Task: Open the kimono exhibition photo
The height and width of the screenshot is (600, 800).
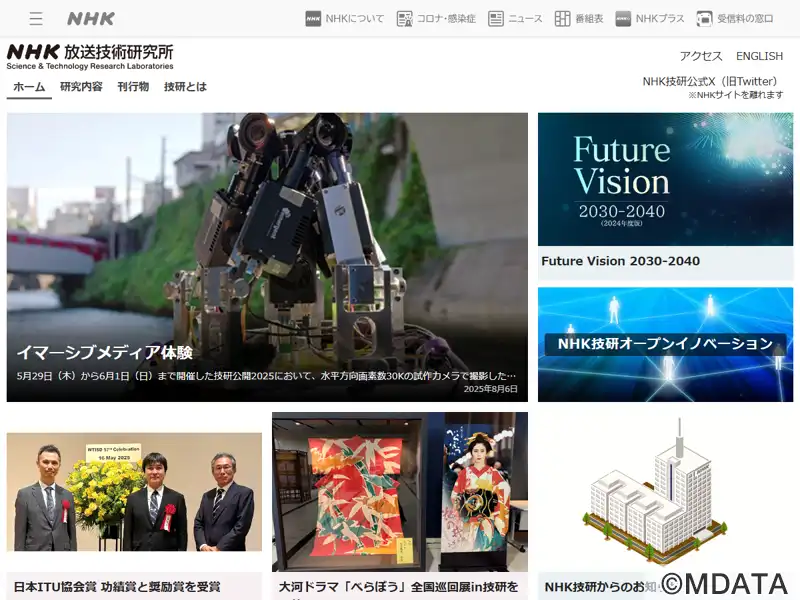Action: (x=400, y=492)
